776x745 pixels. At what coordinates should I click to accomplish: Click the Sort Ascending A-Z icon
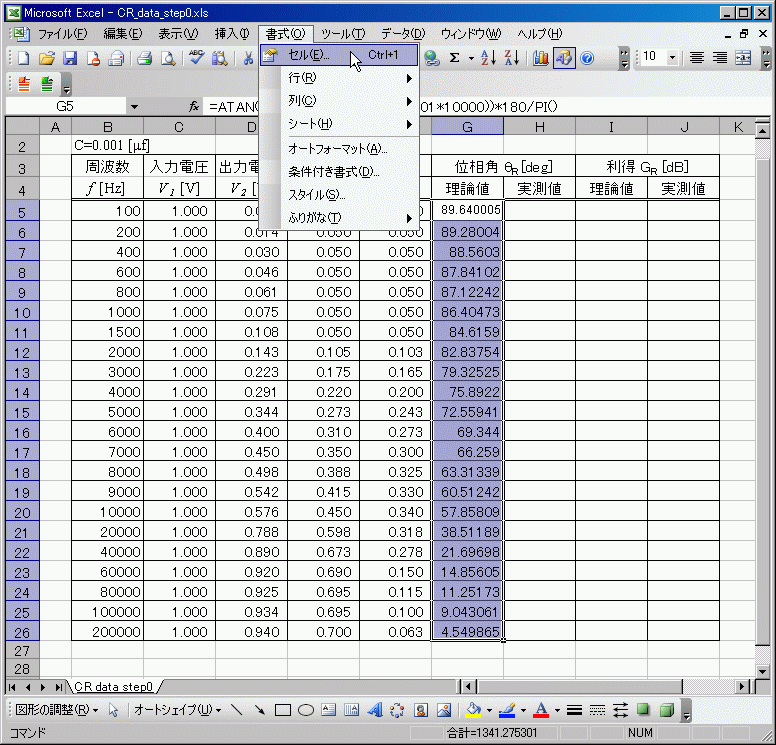(x=488, y=58)
